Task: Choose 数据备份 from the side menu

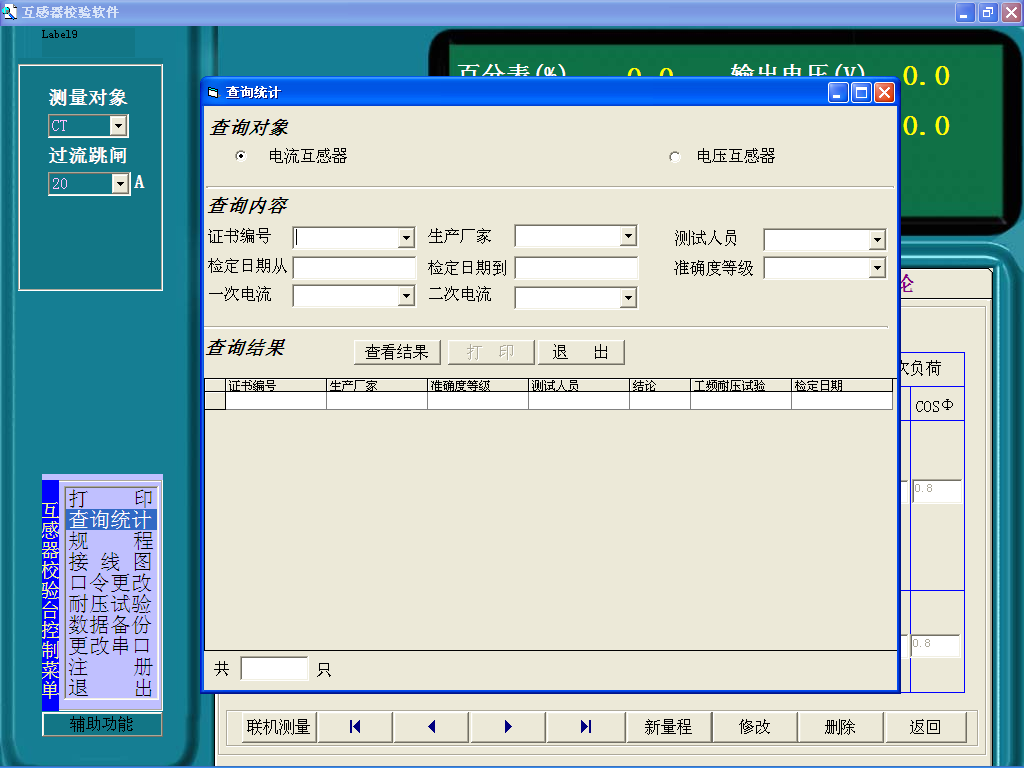Action: (110, 625)
